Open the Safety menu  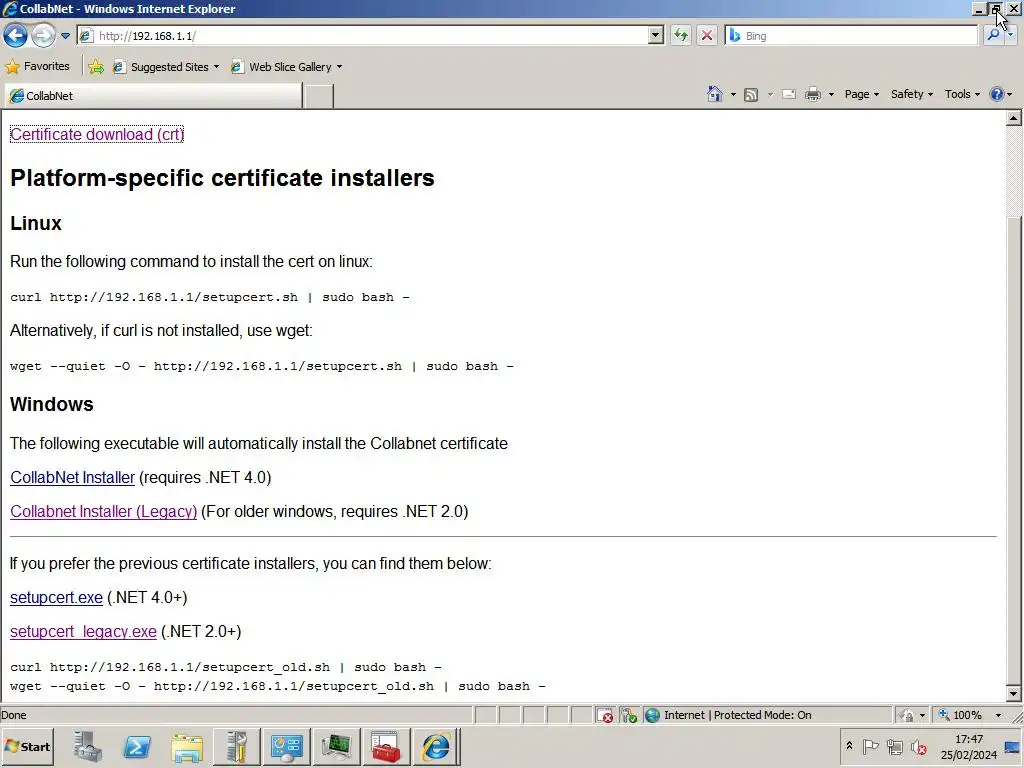(912, 94)
